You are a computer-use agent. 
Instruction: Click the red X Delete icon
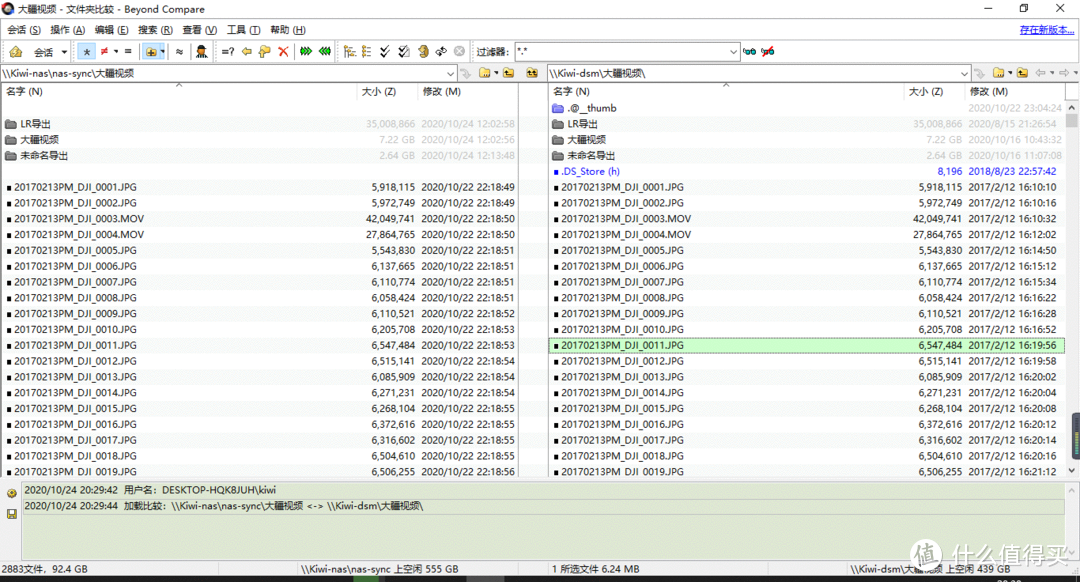[283, 52]
